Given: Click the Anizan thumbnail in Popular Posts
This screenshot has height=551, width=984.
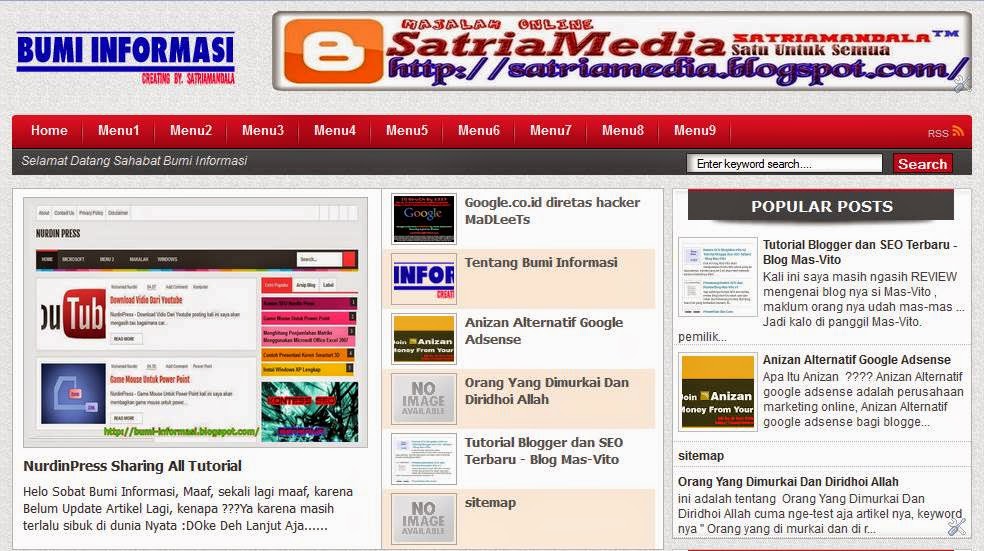Looking at the screenshot, I should pyautogui.click(x=718, y=392).
